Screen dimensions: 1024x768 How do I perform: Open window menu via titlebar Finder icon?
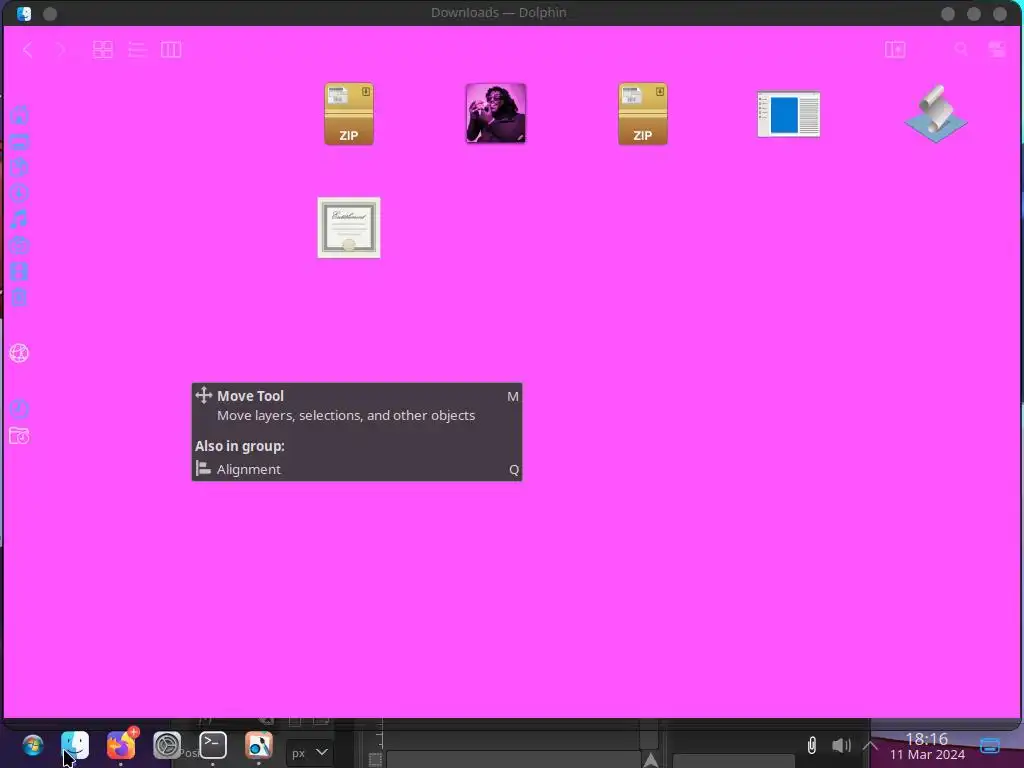point(24,13)
